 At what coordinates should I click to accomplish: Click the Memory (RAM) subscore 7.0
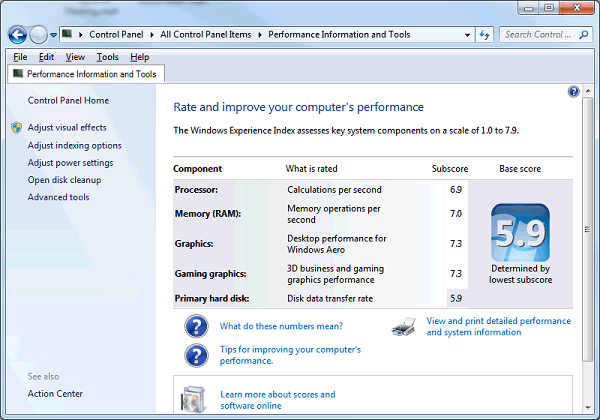point(456,213)
